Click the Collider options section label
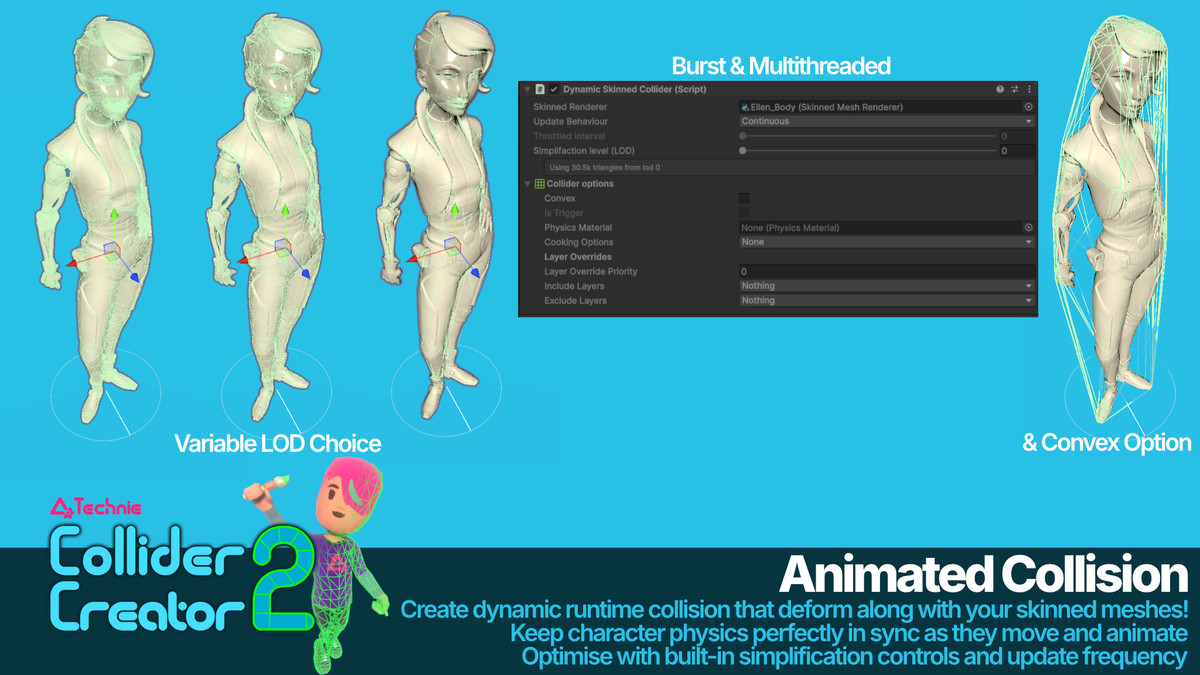Screen dimensions: 1200x675 [581, 184]
